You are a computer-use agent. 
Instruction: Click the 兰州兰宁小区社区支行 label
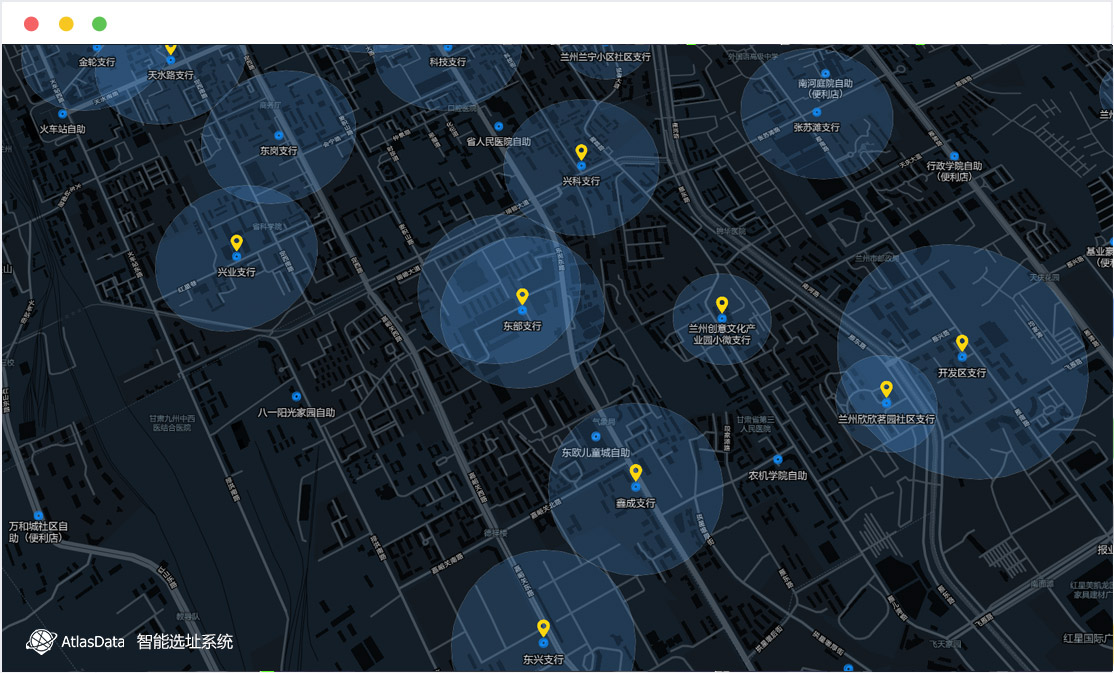(605, 57)
